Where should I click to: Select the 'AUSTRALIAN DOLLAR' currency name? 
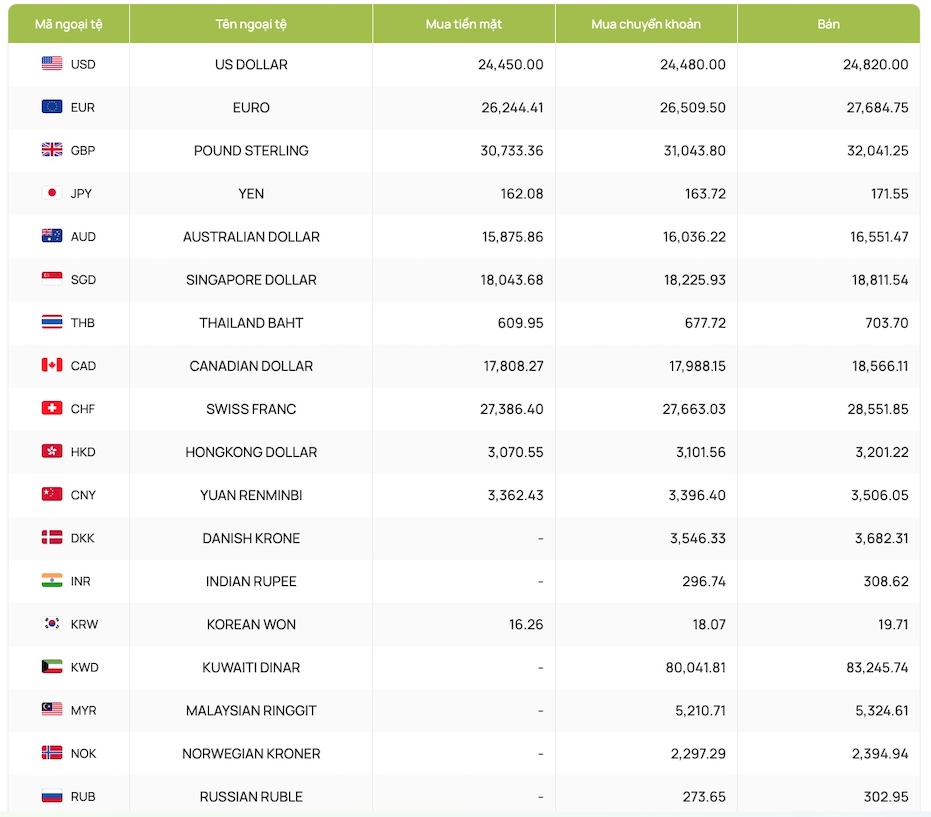[251, 236]
